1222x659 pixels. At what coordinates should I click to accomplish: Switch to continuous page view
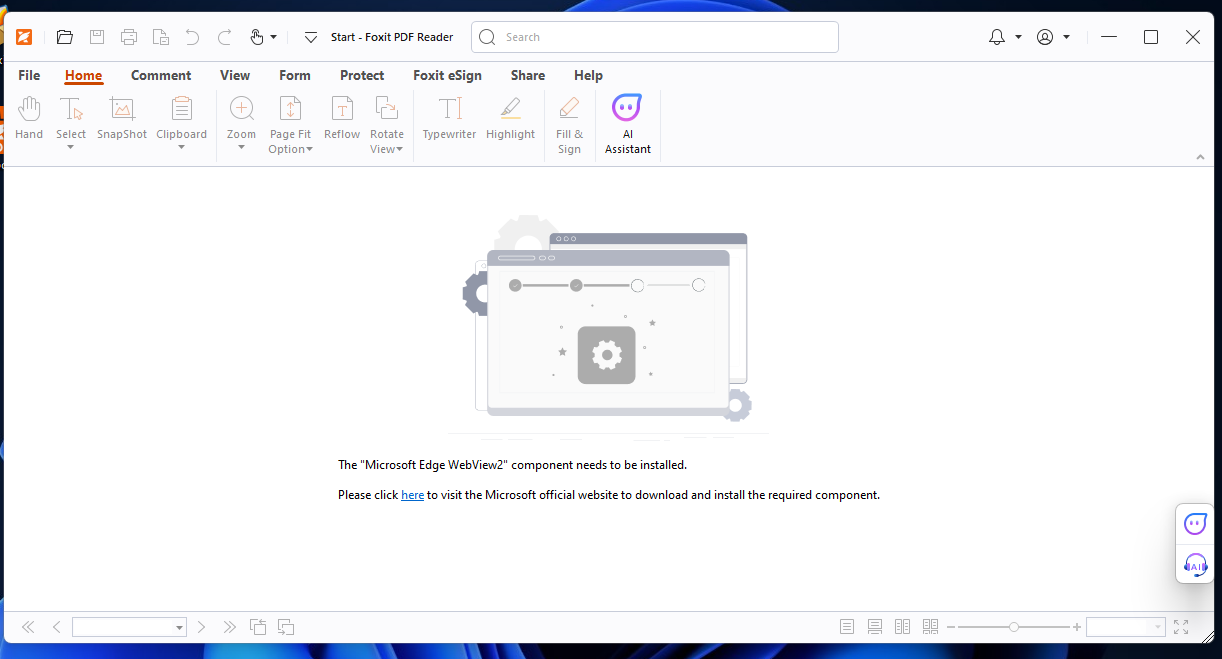[x=875, y=627]
